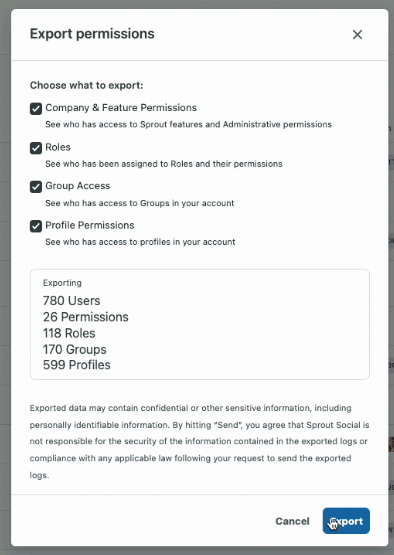Untick the Profile Permissions checkbox
Image resolution: width=394 pixels, height=555 pixels.
click(x=36, y=226)
